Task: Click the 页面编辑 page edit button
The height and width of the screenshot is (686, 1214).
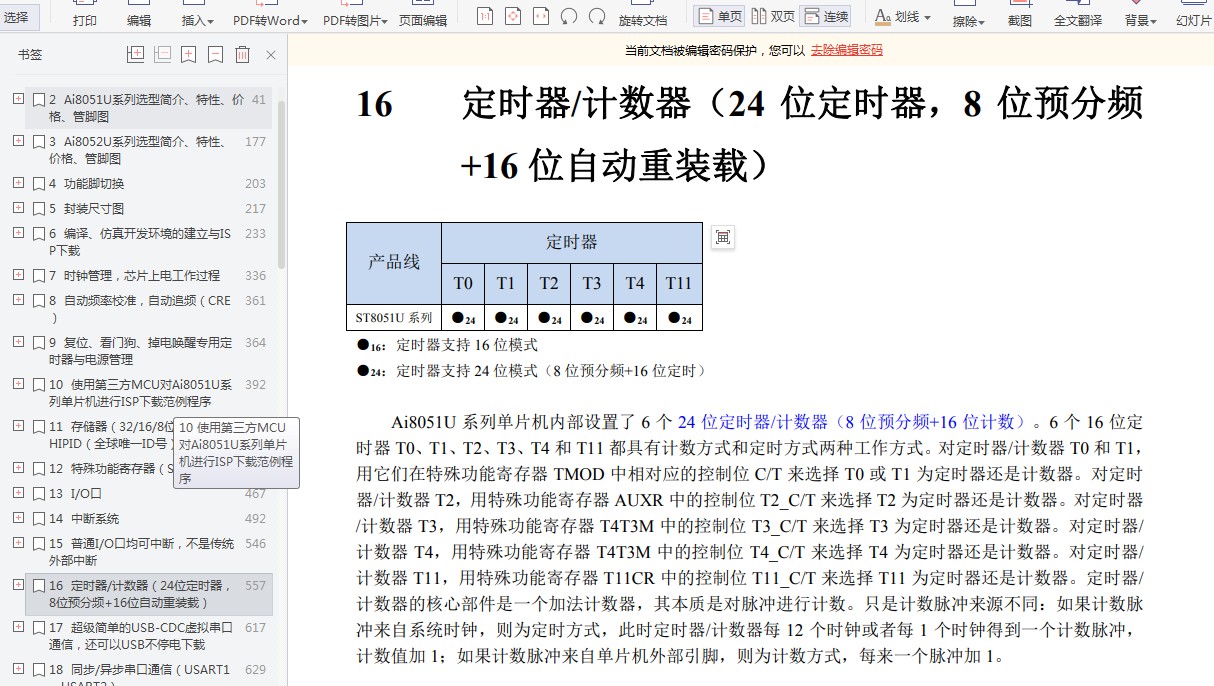Action: click(x=423, y=20)
